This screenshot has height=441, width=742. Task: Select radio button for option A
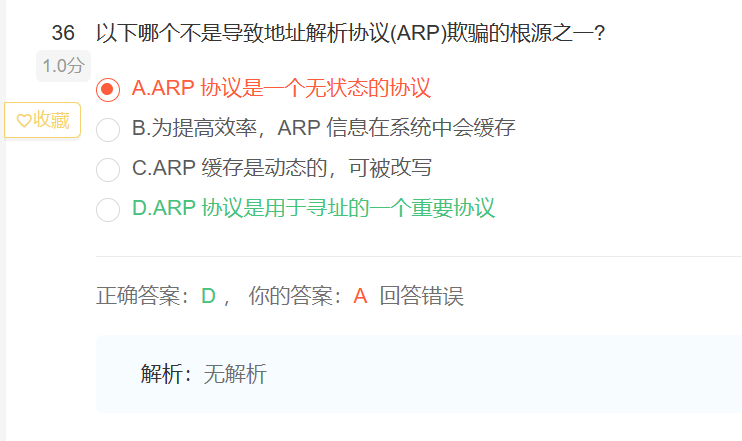[x=108, y=89]
